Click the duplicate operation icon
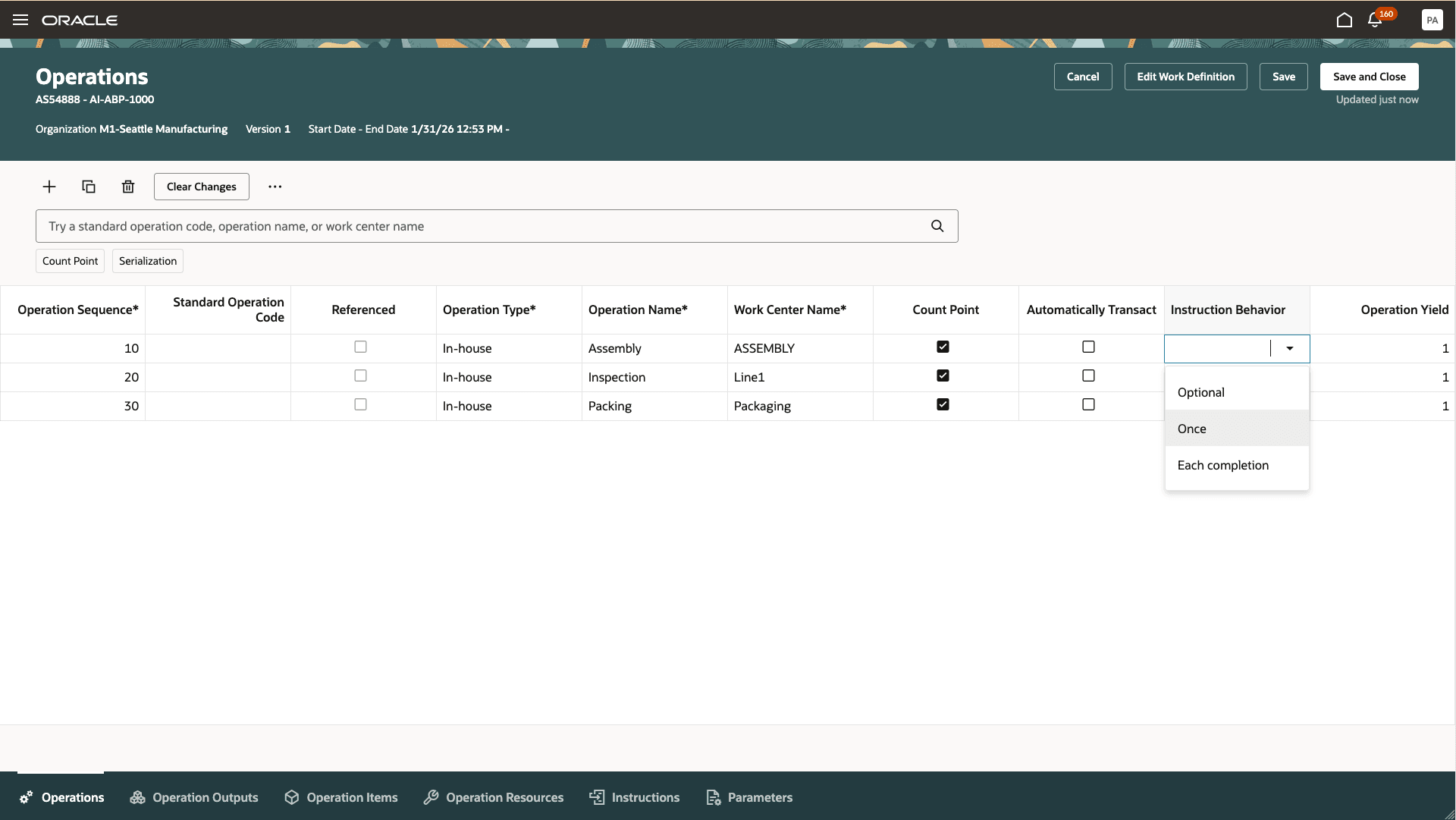This screenshot has width=1456, height=820. (x=89, y=187)
